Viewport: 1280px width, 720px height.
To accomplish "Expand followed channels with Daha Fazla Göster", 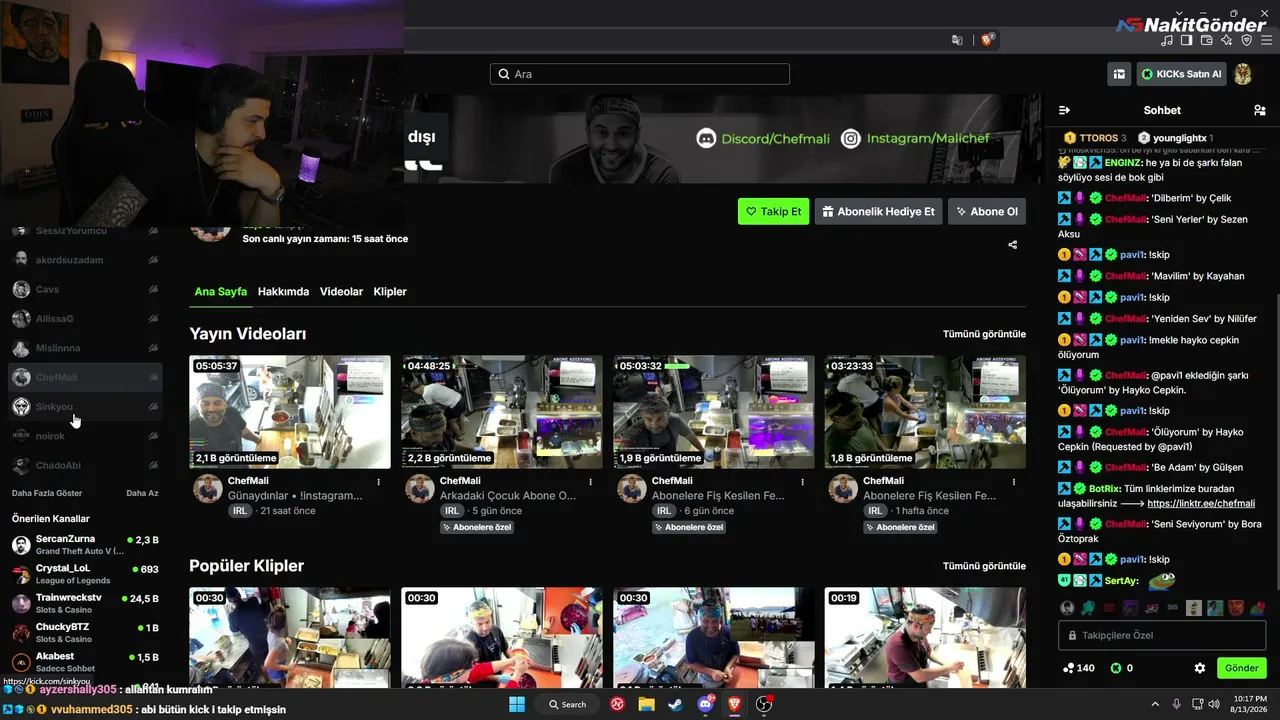I will coord(47,493).
